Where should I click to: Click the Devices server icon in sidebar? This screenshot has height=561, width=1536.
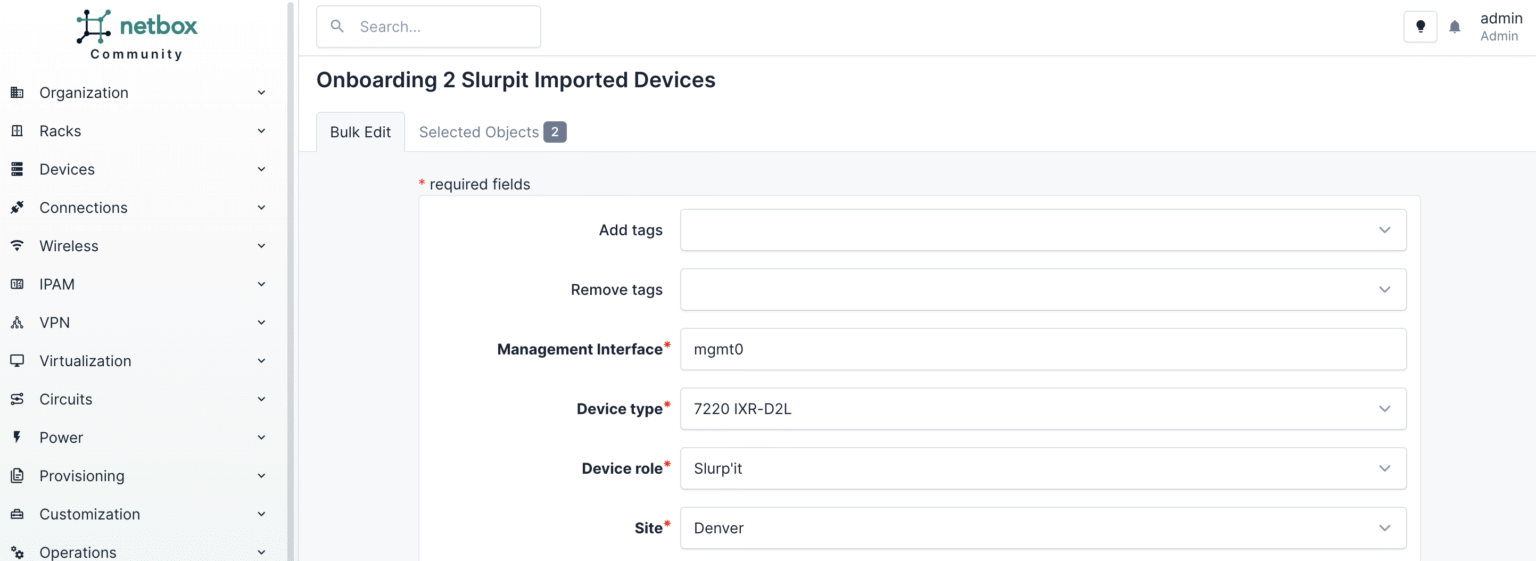coord(17,169)
